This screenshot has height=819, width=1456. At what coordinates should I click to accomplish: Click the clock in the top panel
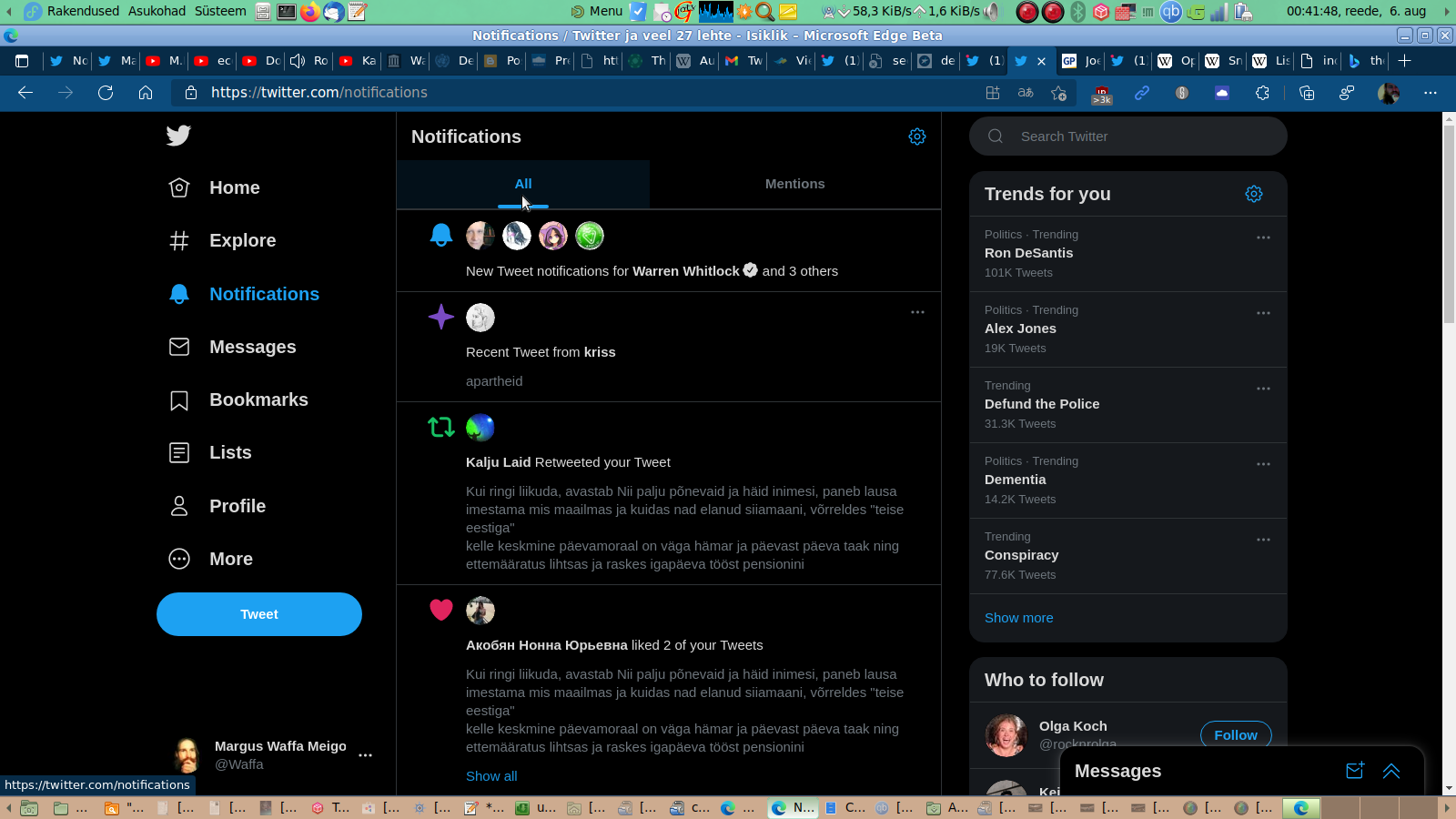1356,11
